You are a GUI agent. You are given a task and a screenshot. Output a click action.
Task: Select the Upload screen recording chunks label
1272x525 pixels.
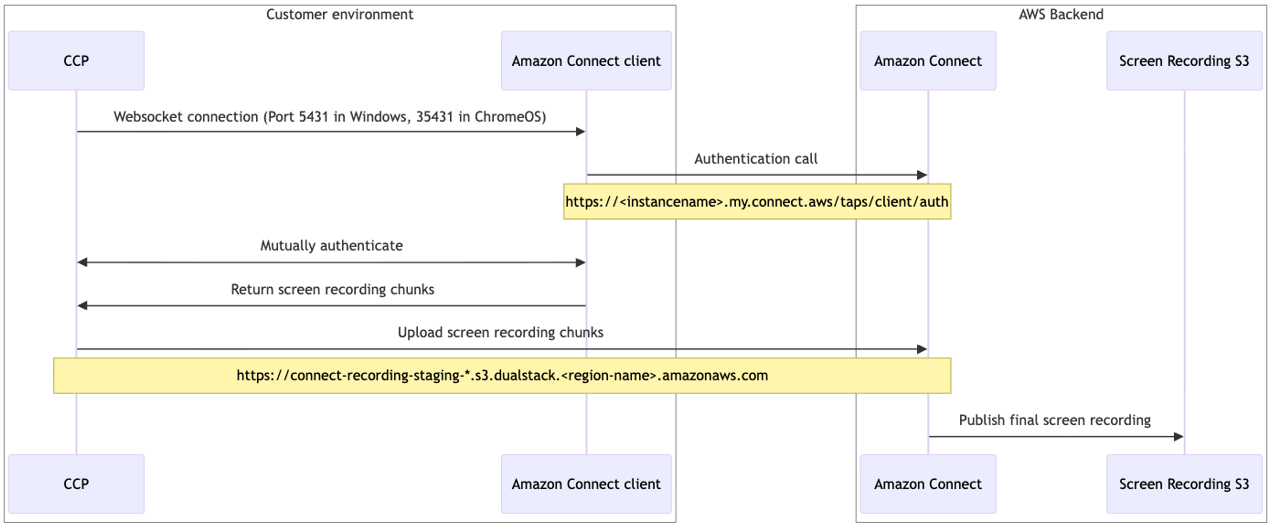pyautogui.click(x=500, y=333)
